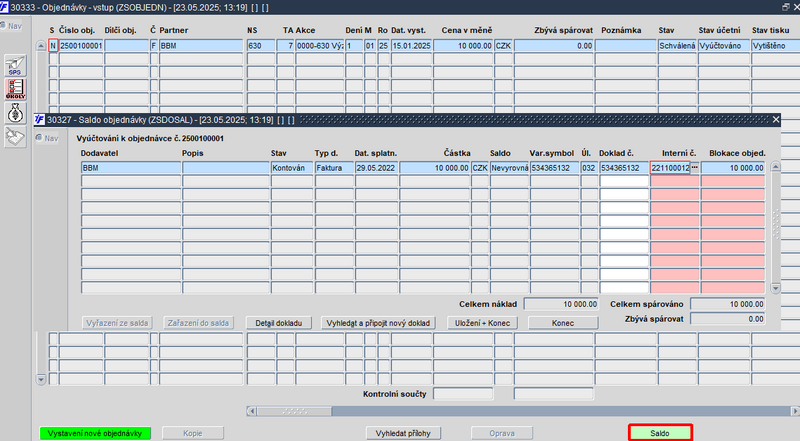Click the down arrow of orders list scrollbar
Screen dimensions: 800x441
41,379
